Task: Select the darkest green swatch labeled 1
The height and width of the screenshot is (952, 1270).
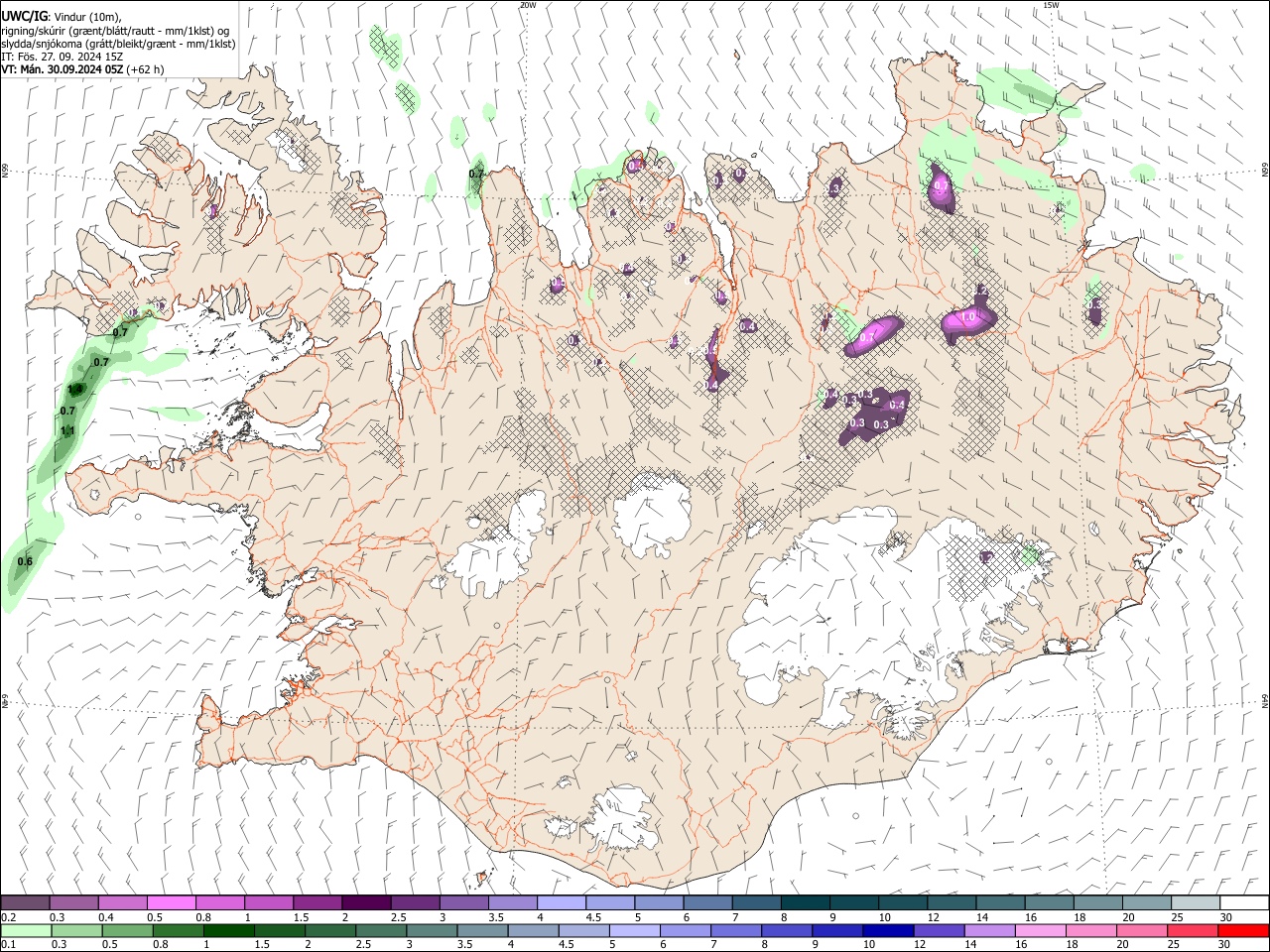Action: click(228, 930)
